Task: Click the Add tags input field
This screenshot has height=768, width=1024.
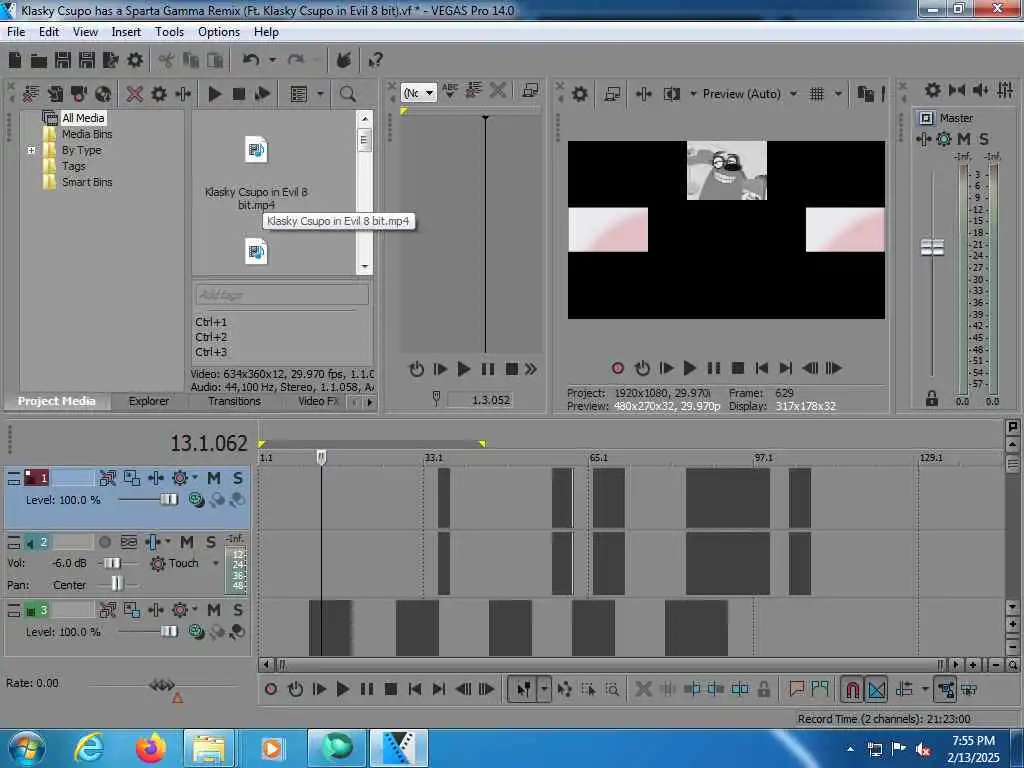Action: click(x=281, y=295)
